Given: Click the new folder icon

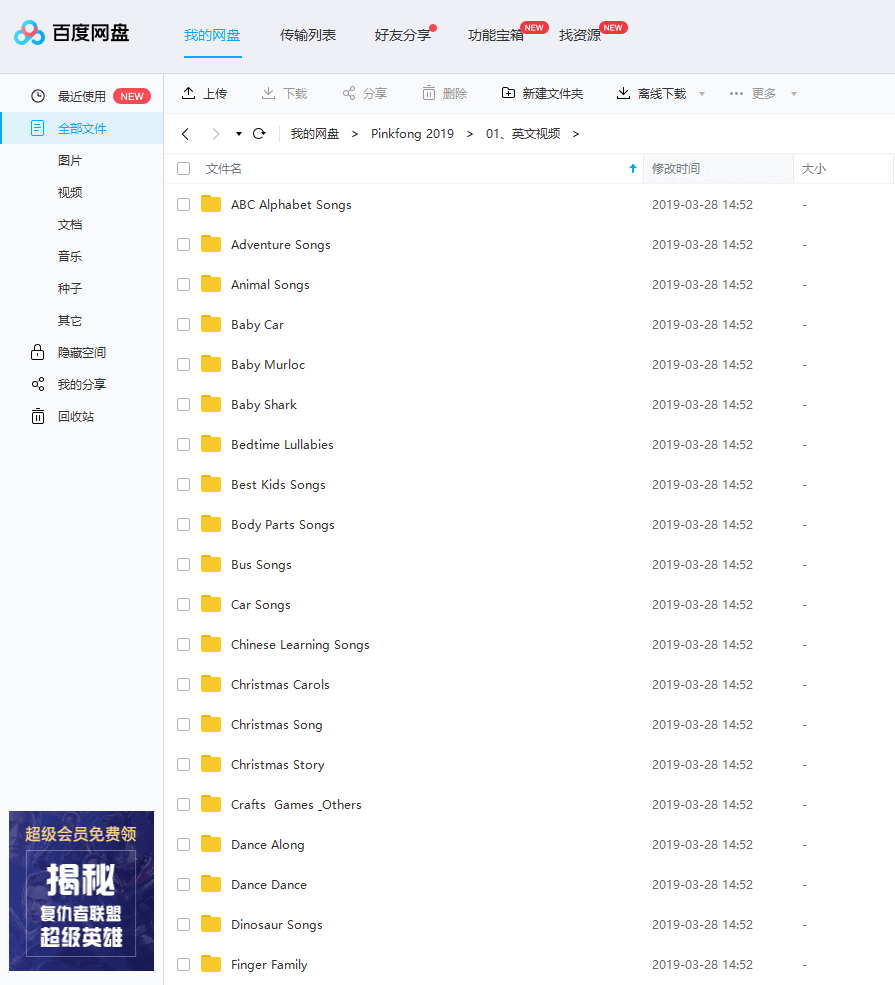Looking at the screenshot, I should point(508,93).
